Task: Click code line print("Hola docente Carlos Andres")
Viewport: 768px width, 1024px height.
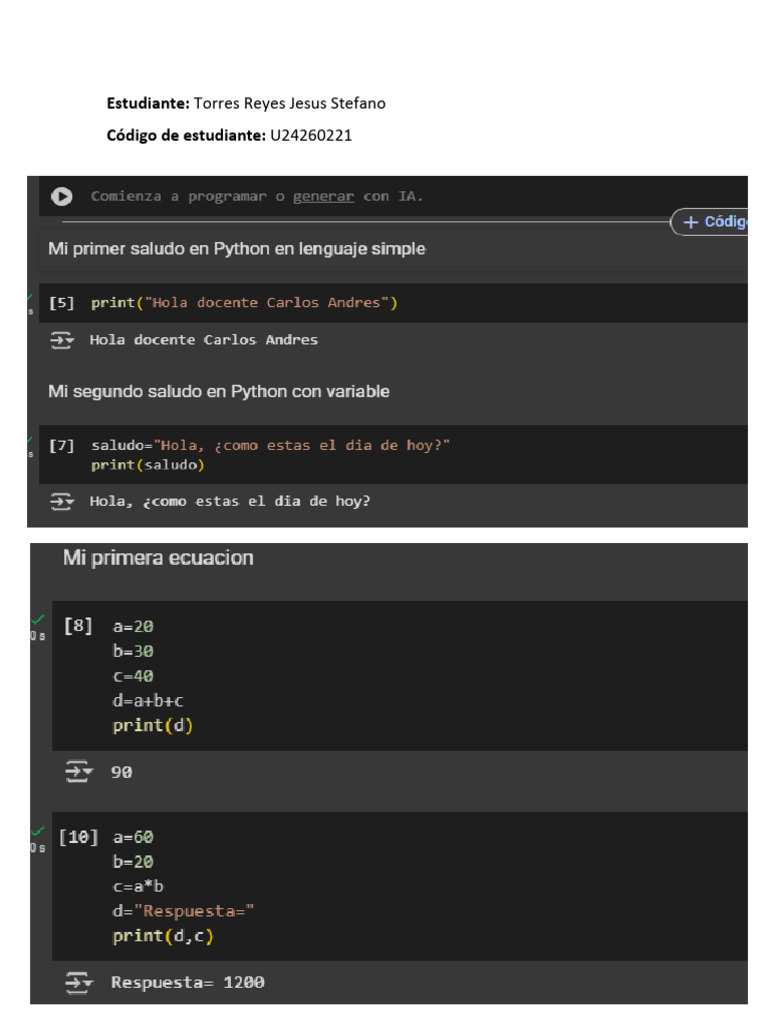Action: pyautogui.click(x=244, y=302)
